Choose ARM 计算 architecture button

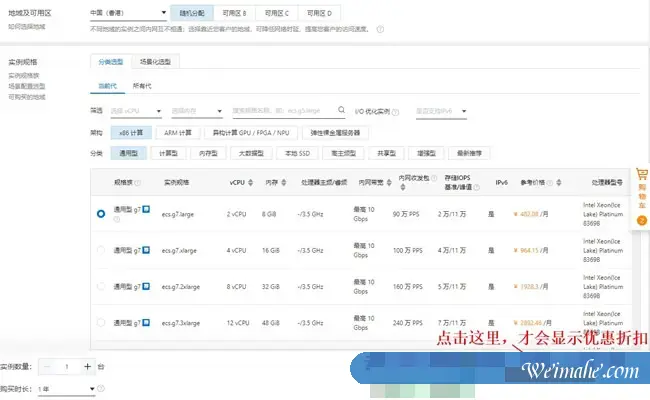point(177,132)
